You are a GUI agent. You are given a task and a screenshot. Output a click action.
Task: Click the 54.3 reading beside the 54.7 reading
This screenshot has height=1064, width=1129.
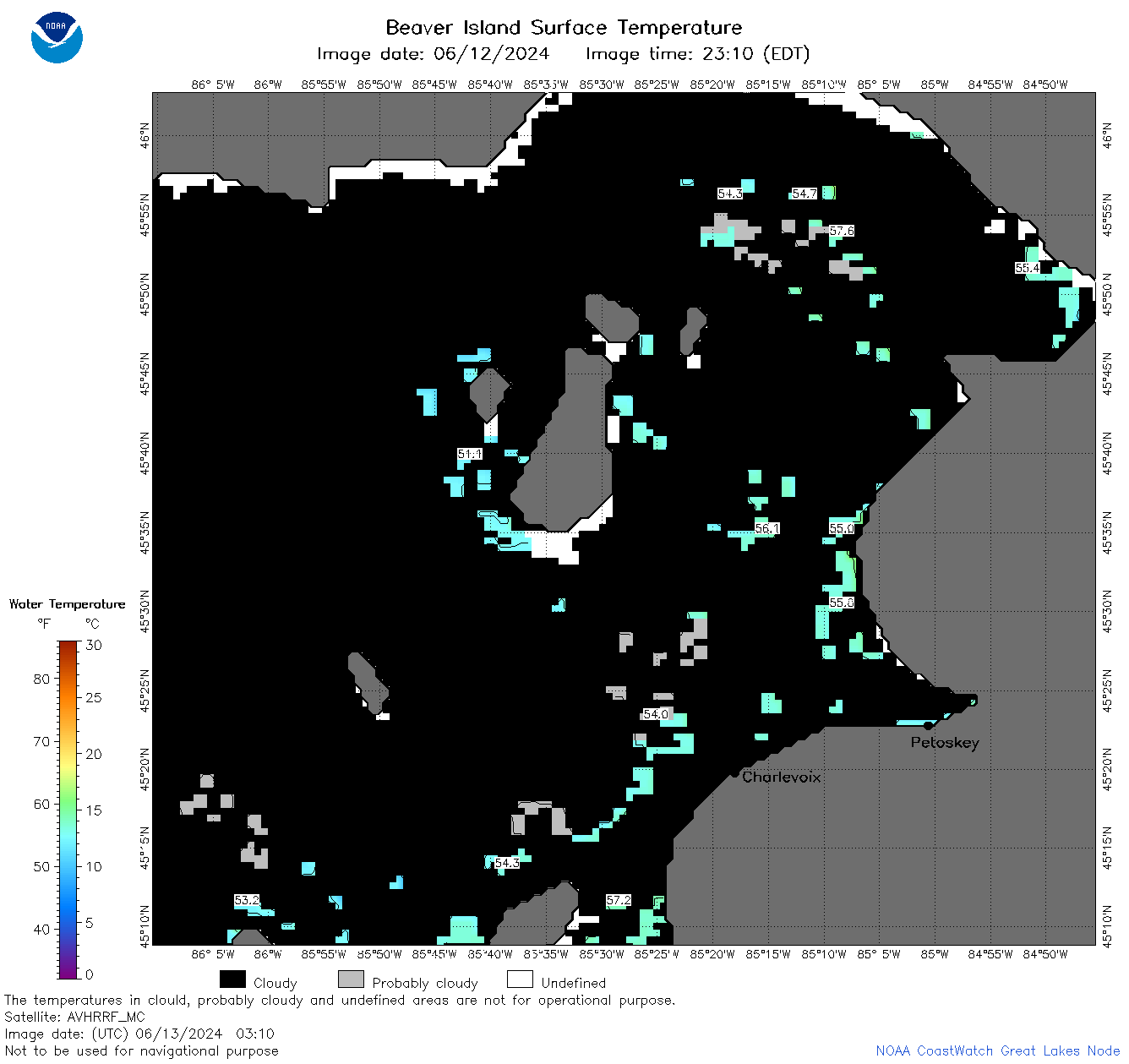tap(730, 194)
